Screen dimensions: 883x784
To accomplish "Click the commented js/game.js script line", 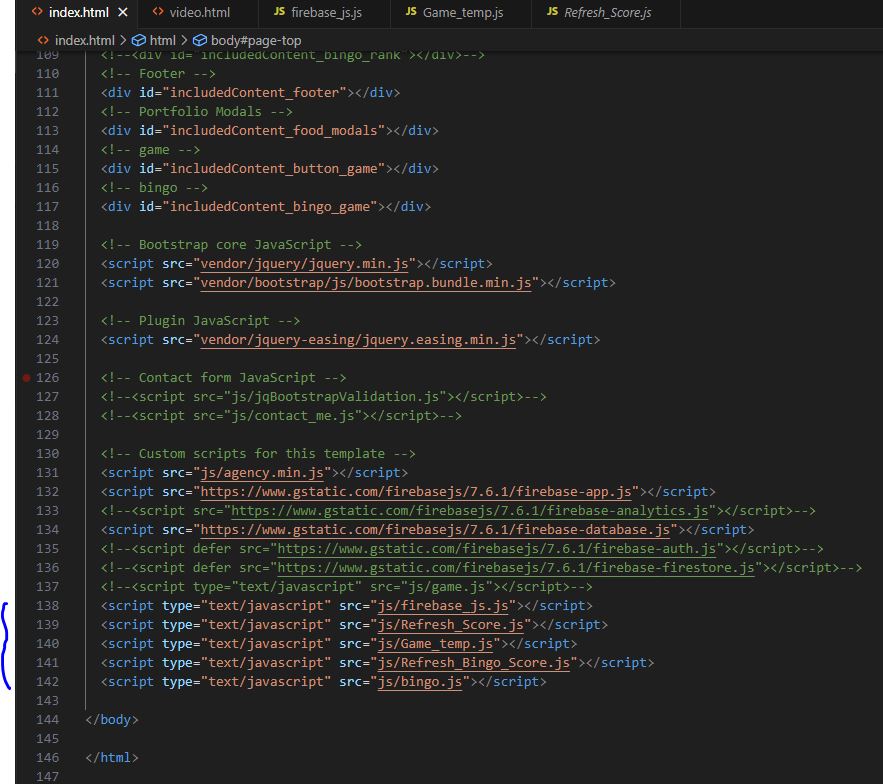I will click(x=347, y=587).
